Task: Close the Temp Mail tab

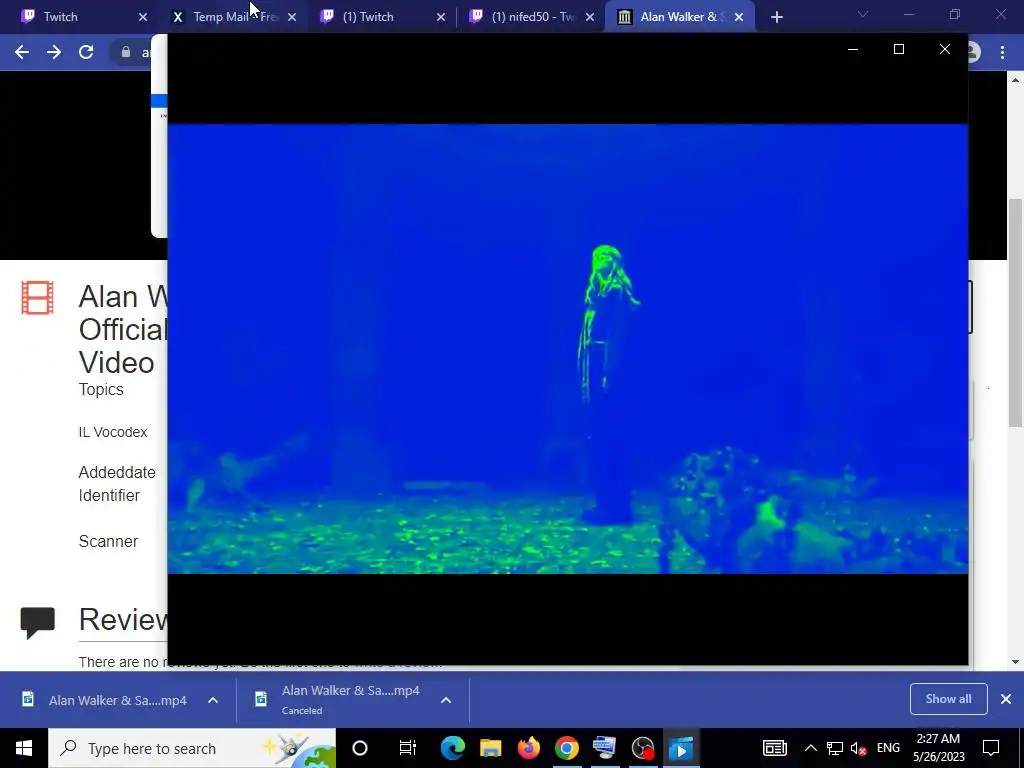Action: click(292, 17)
